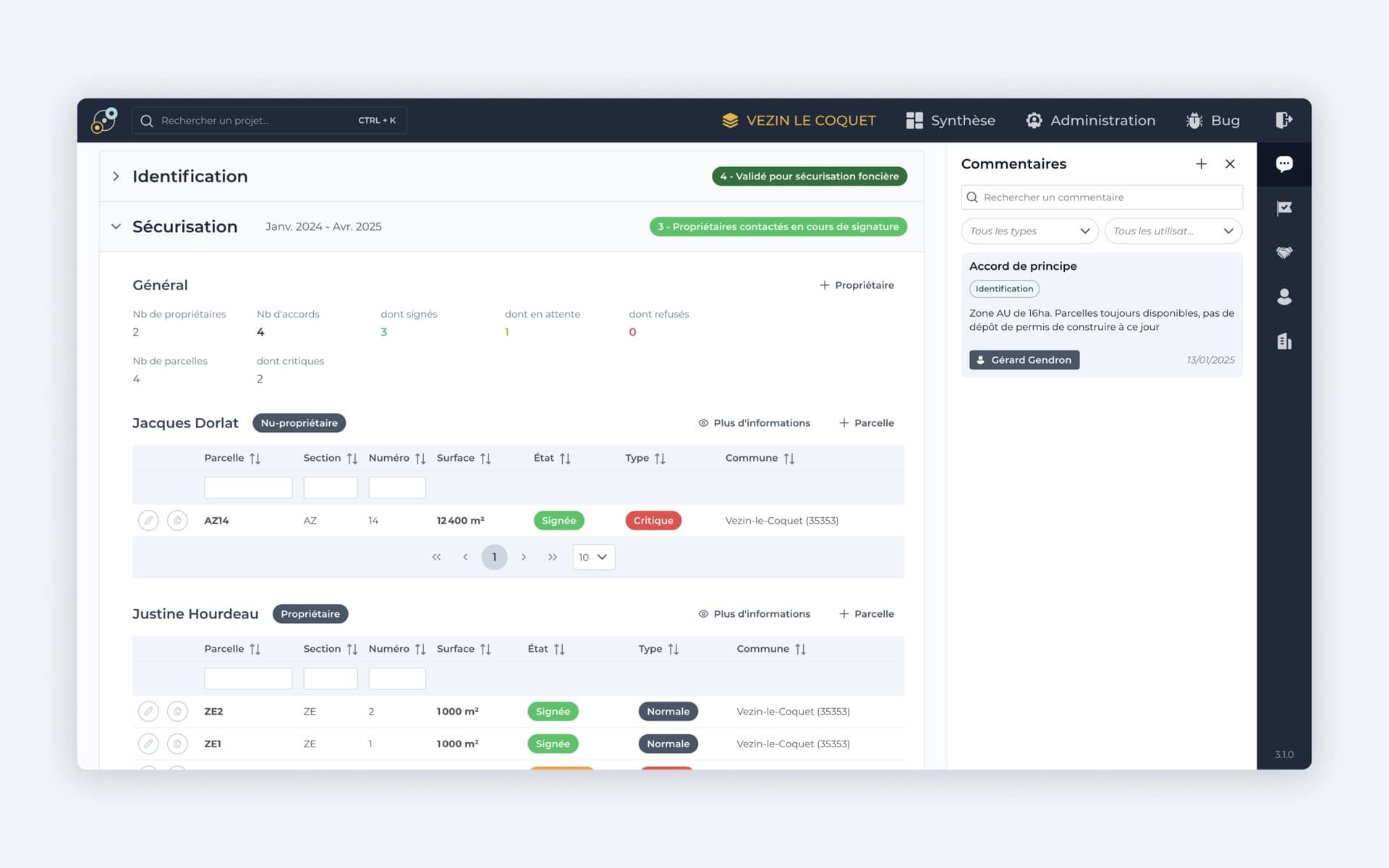Open the Tous les types dropdown
This screenshot has height=868, width=1389.
click(x=1029, y=231)
